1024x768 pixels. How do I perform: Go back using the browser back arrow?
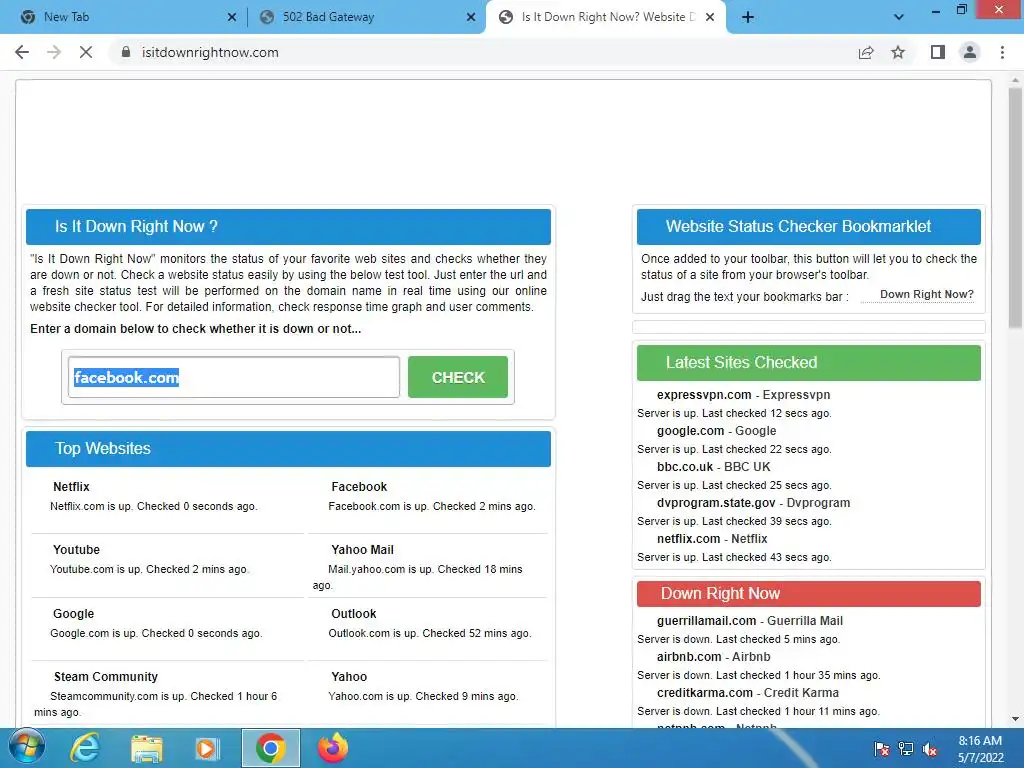(x=22, y=52)
